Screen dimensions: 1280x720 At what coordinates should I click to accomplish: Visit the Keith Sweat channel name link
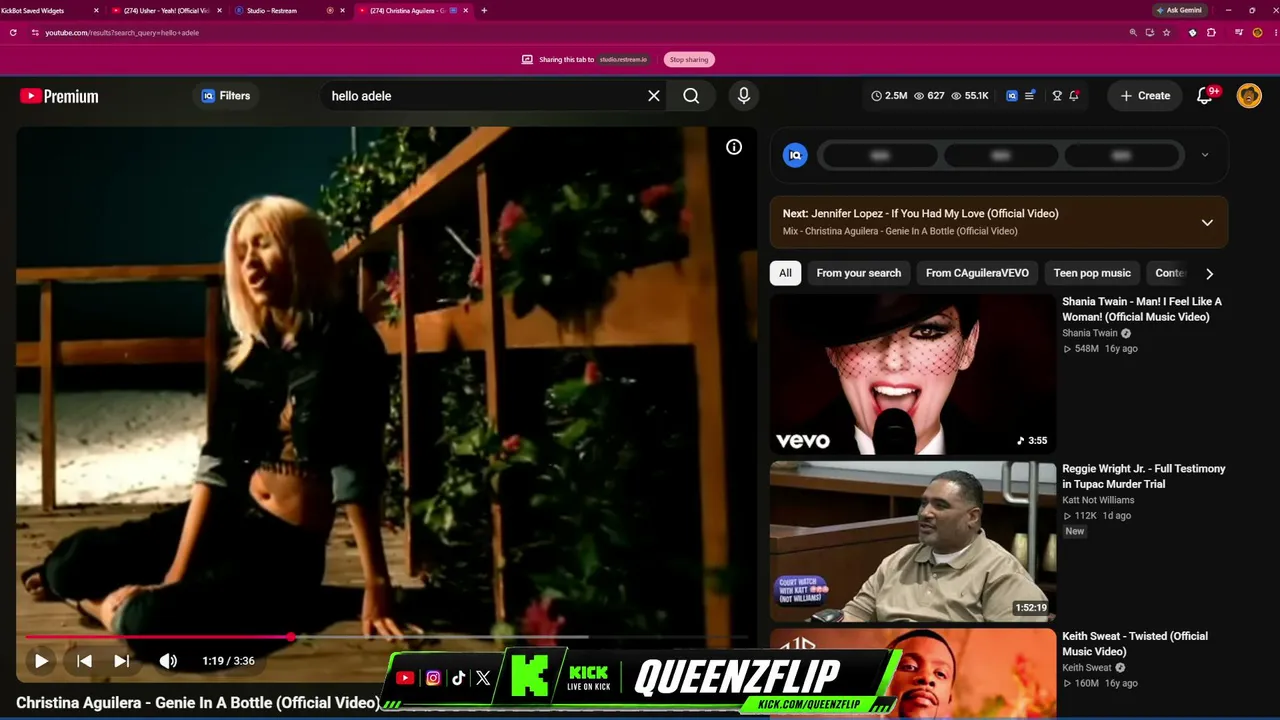[x=1087, y=667]
